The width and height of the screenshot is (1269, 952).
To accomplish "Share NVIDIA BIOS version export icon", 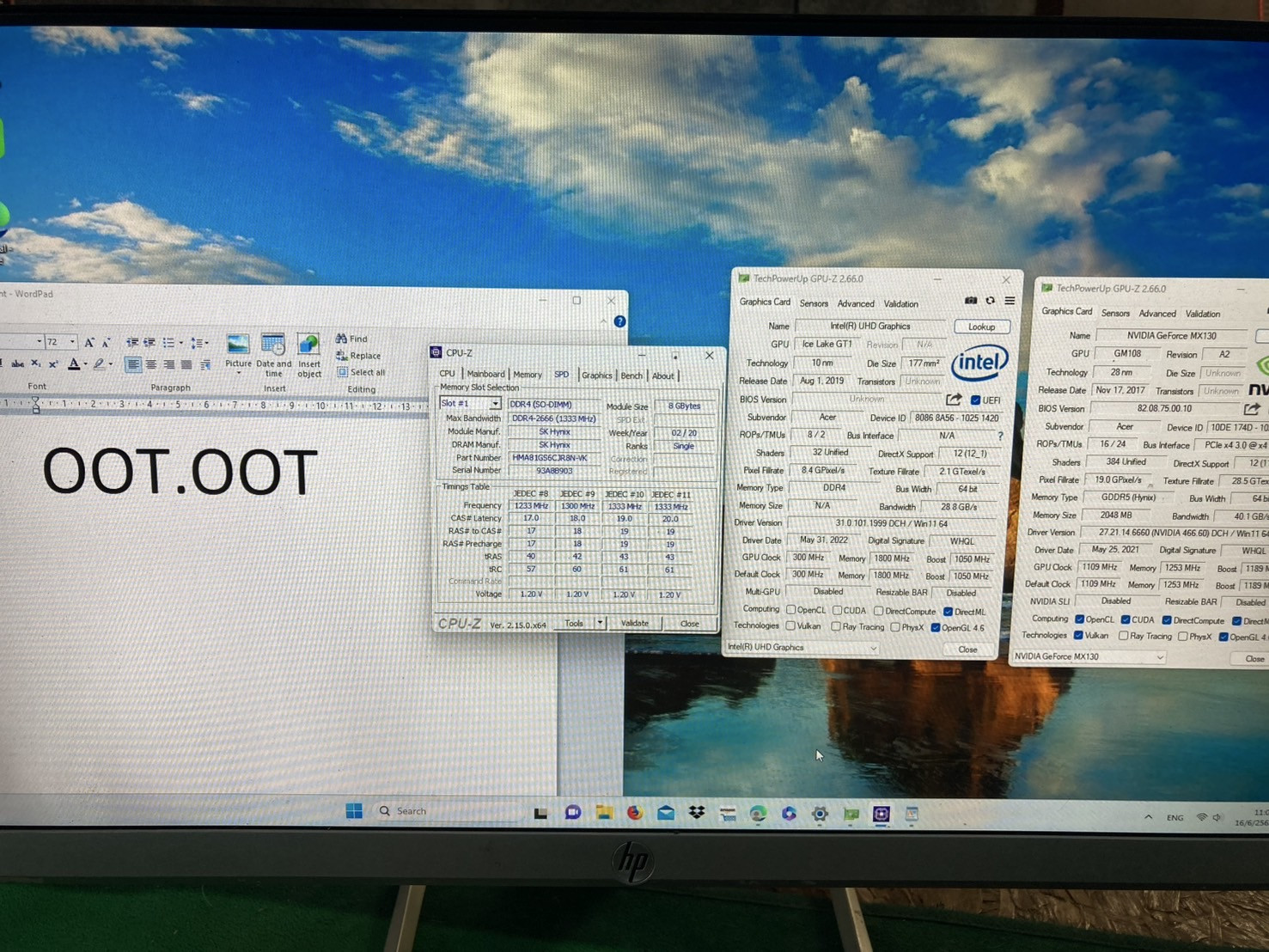I will click(1252, 409).
